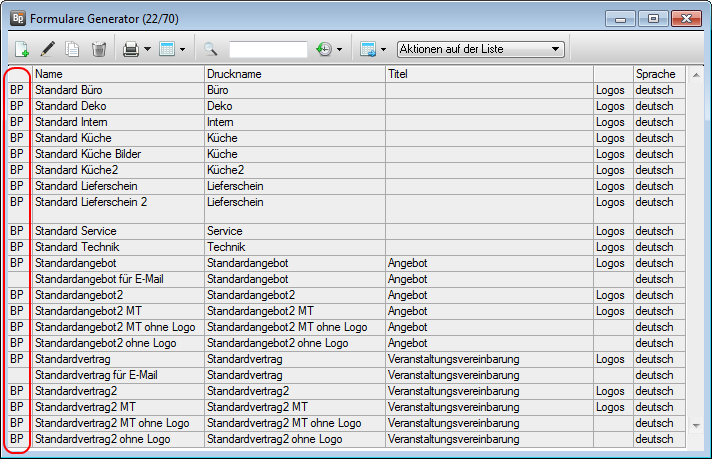Click the table layout icon
This screenshot has width=712, height=459.
[x=167, y=49]
